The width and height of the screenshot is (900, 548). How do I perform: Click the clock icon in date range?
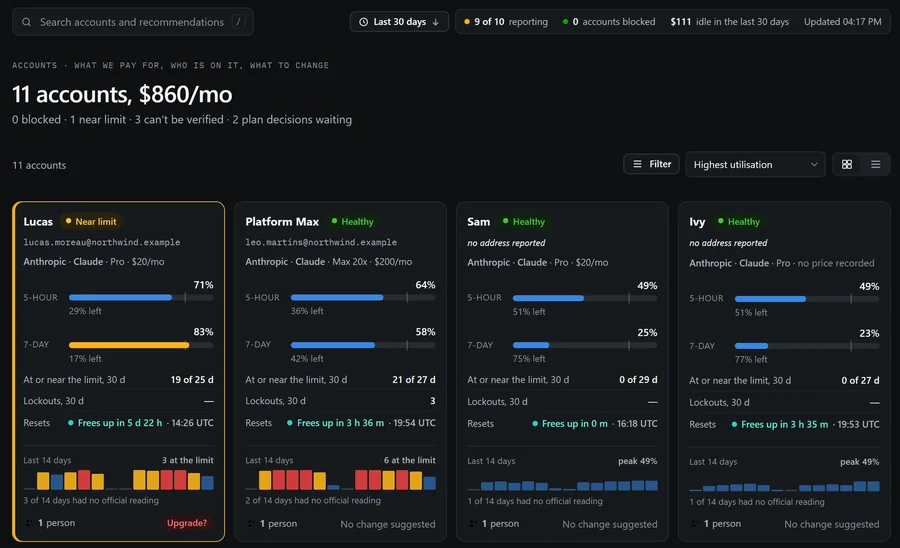(x=363, y=22)
